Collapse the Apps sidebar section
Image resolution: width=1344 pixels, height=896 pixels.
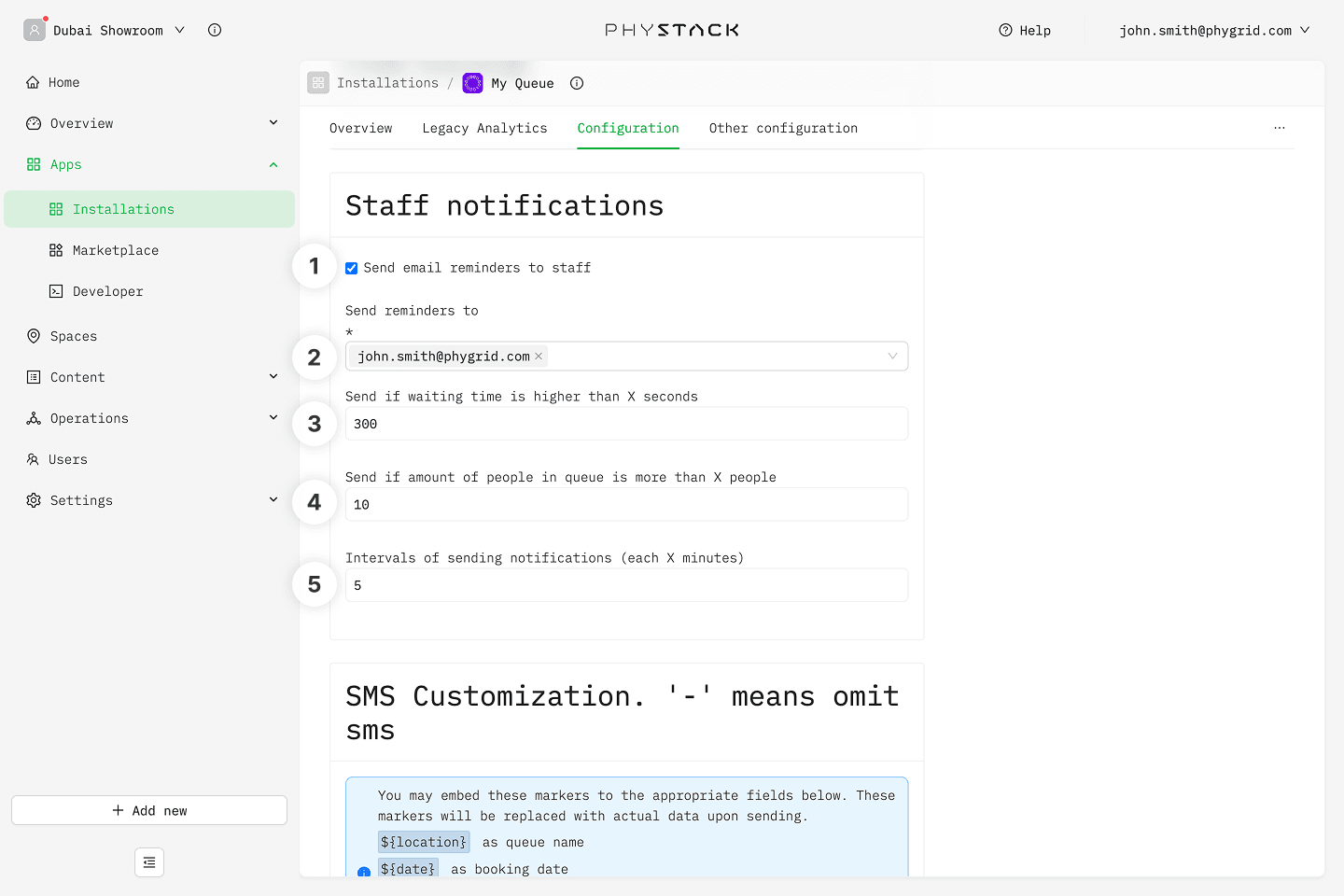point(273,164)
